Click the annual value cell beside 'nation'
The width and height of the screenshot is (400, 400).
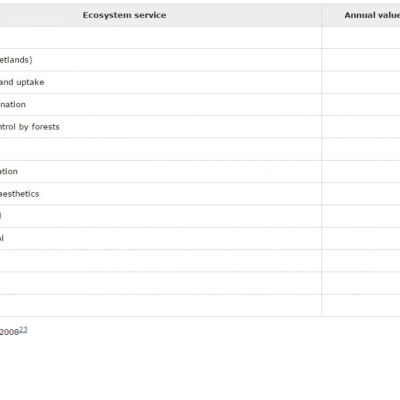tap(361, 105)
